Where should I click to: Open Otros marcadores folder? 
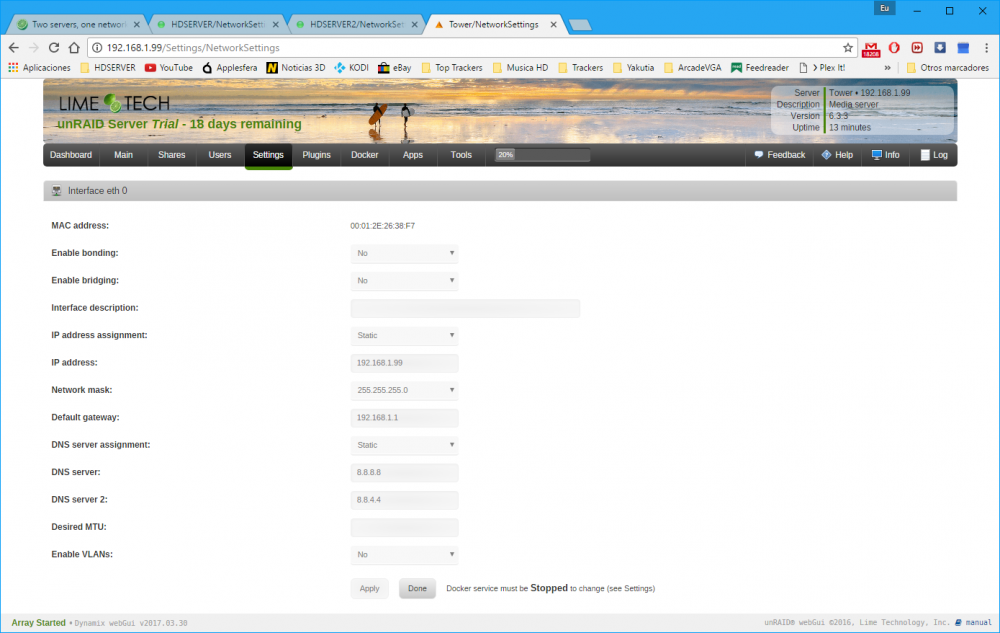tap(948, 68)
